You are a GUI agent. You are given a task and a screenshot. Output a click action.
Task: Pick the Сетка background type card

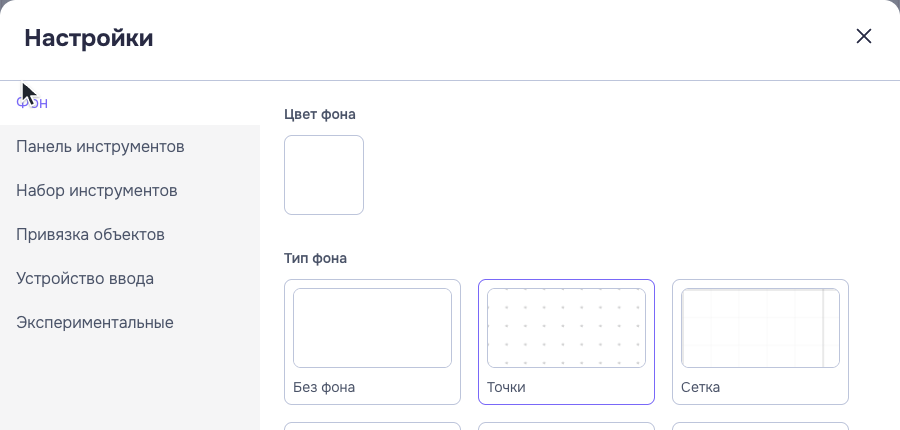click(761, 342)
